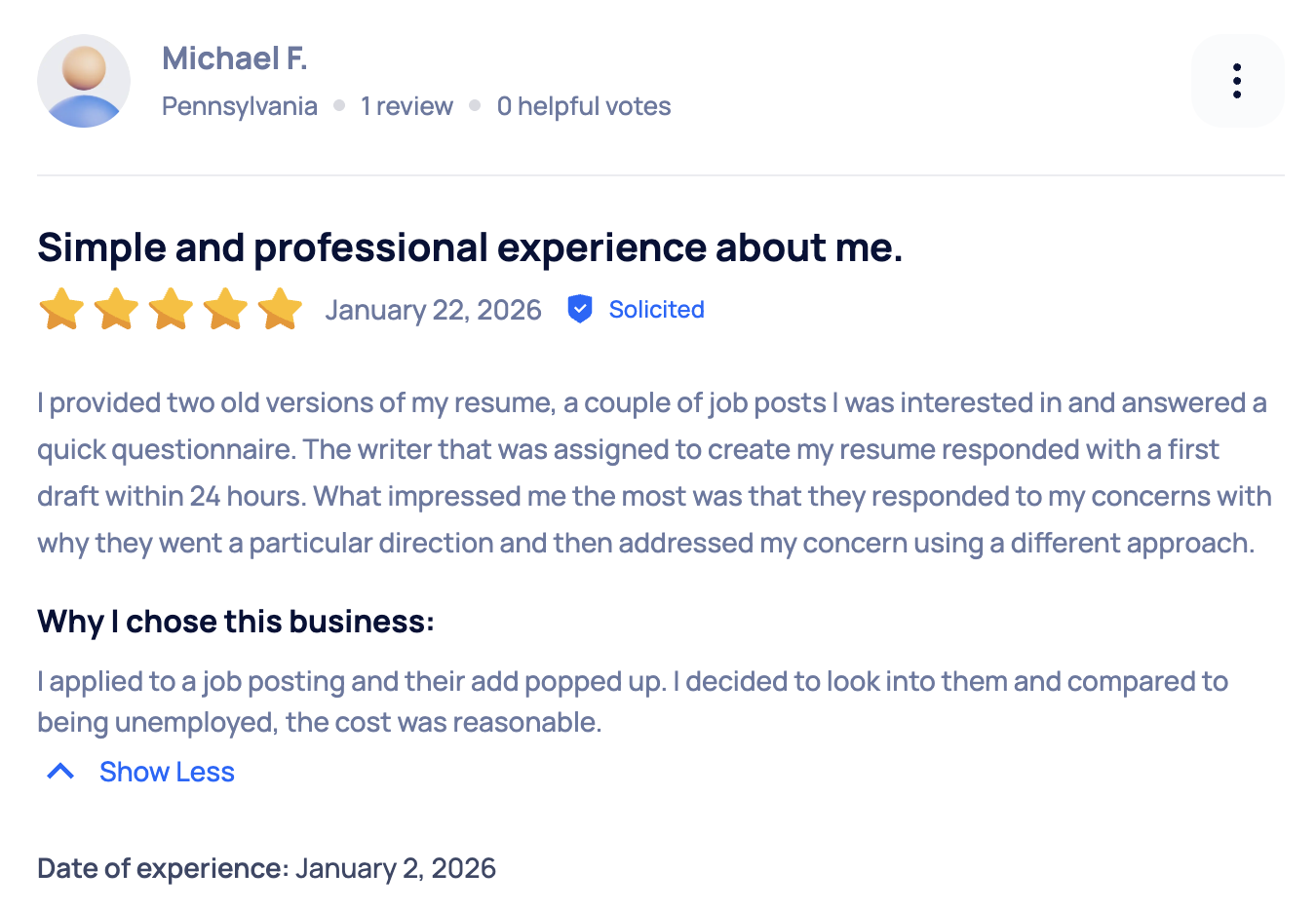
Task: Select the first gold star rating icon
Action: (x=61, y=309)
